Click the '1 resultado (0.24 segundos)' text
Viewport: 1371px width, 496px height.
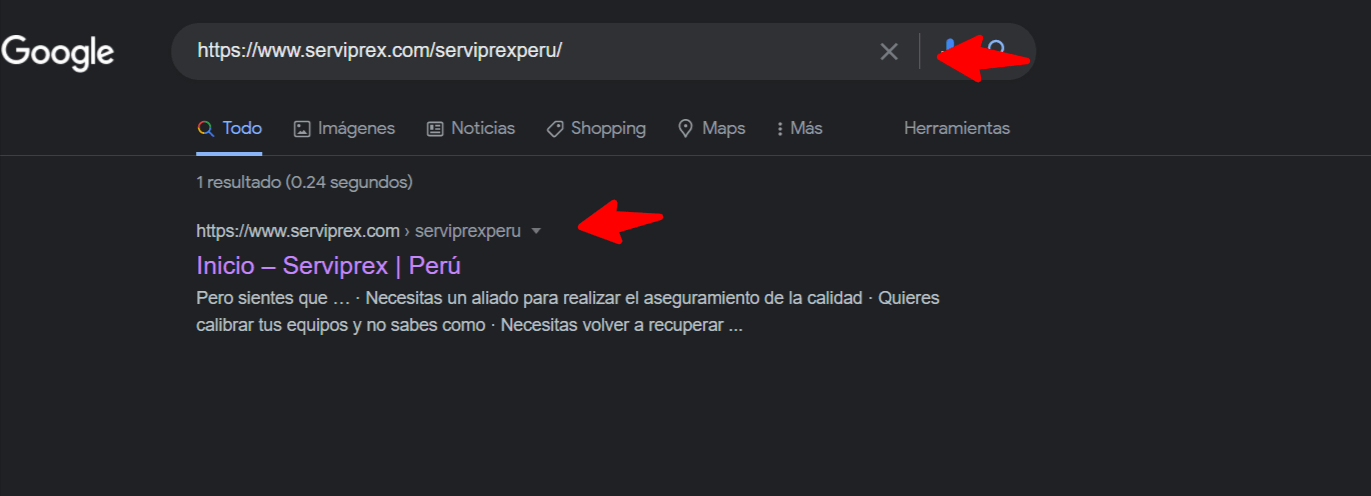click(305, 182)
